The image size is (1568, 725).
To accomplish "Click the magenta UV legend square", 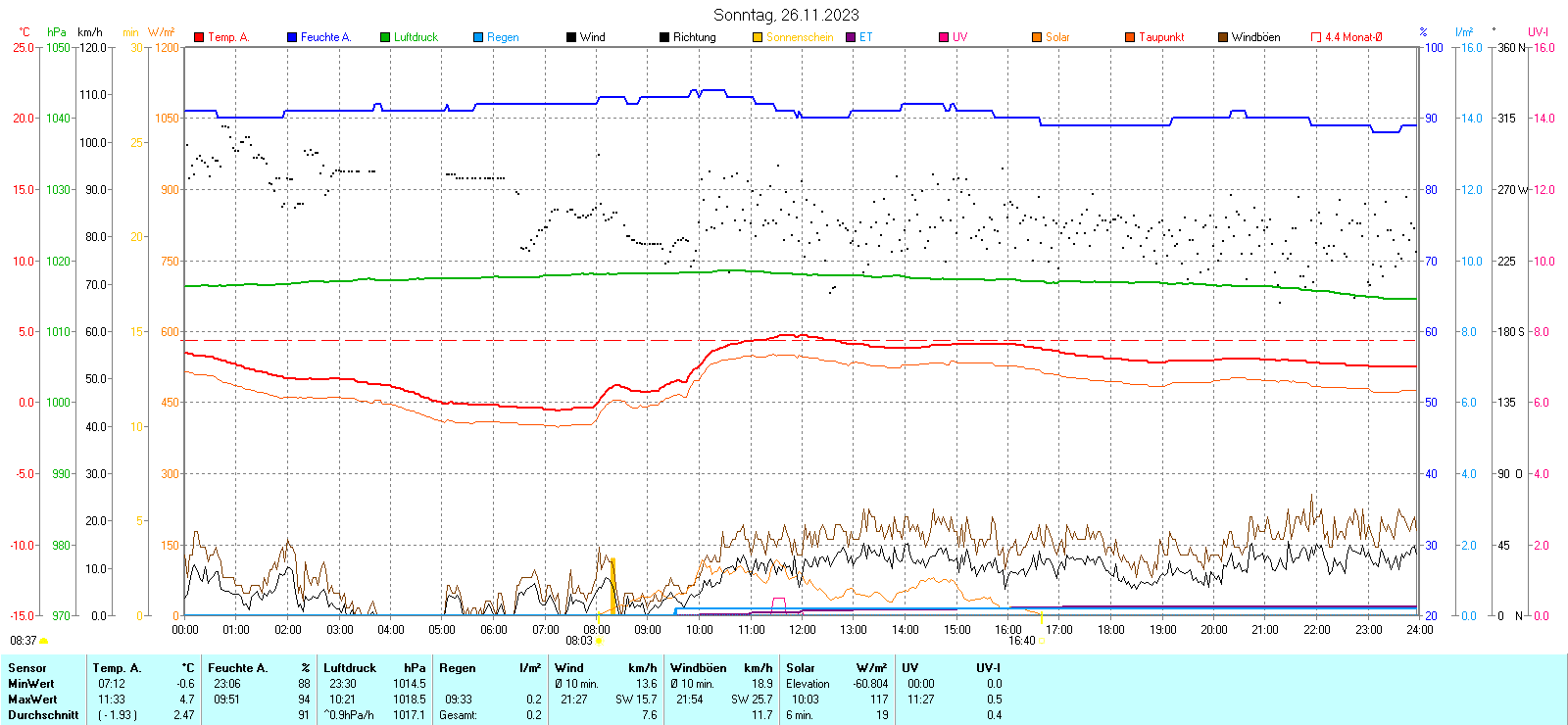I will pos(944,37).
